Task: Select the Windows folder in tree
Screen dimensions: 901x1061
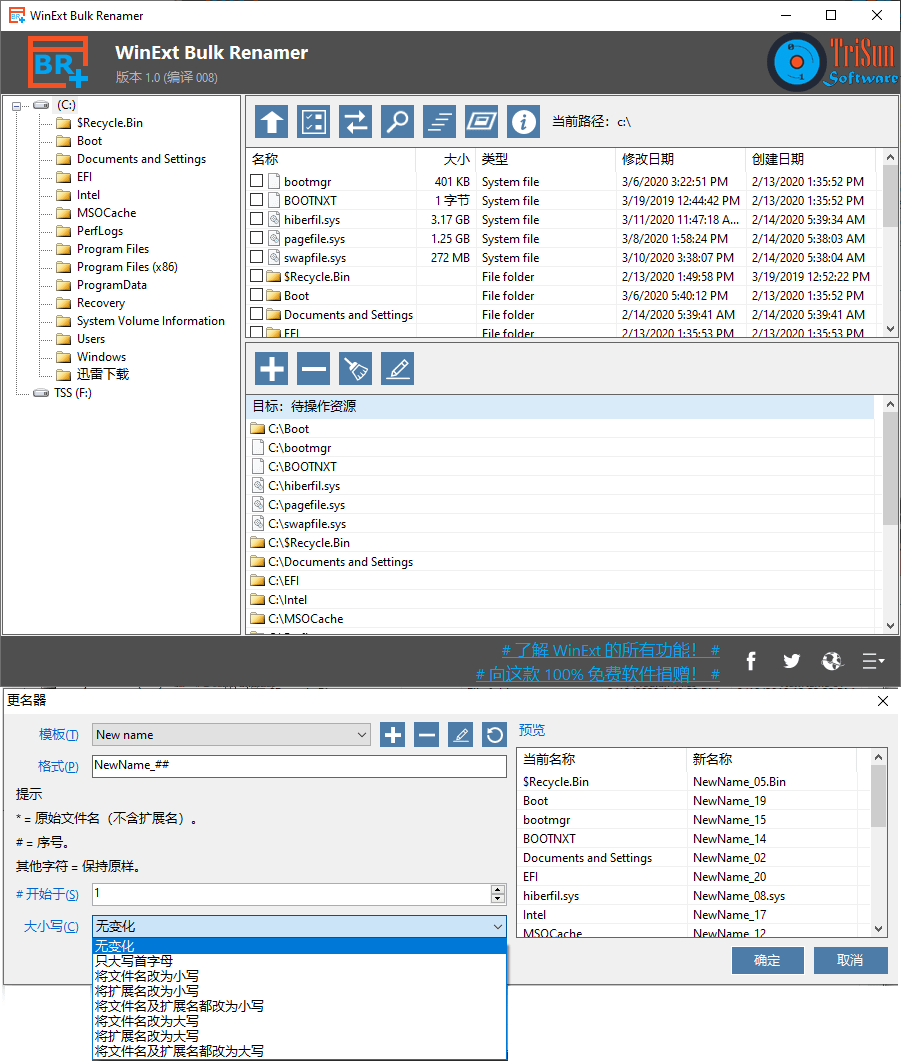Action: [101, 357]
